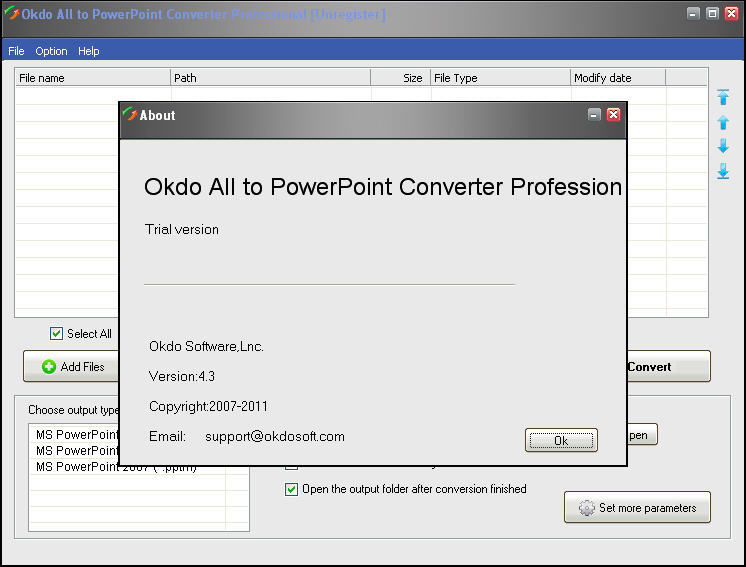The image size is (746, 567).
Task: Click the Move to bottom arrow icon
Action: click(723, 171)
